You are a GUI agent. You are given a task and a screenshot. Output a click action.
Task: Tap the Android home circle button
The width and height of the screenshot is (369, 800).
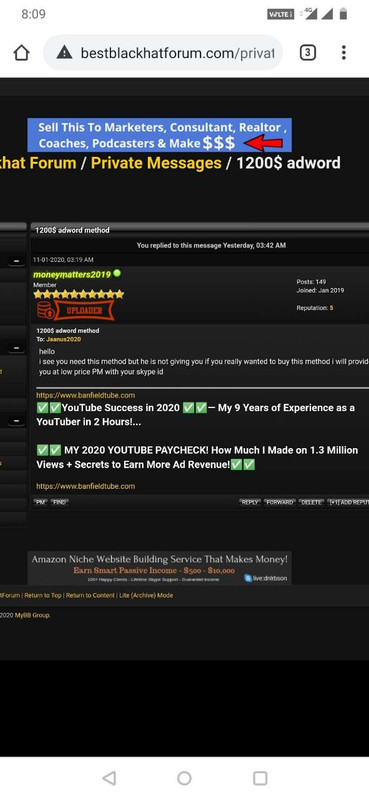(184, 778)
